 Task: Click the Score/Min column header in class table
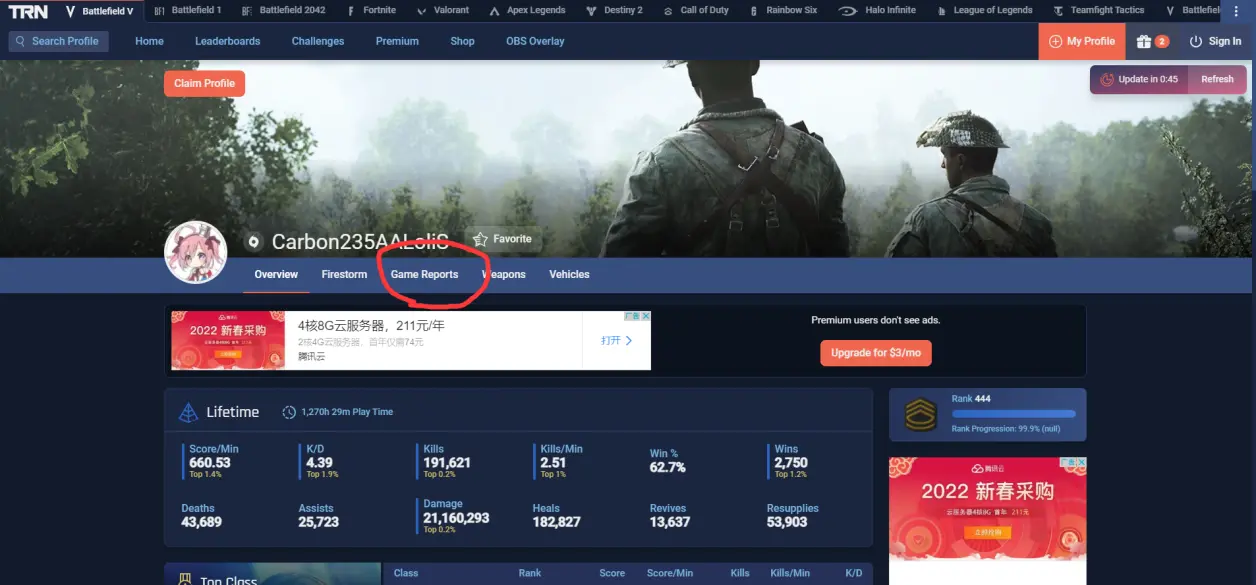(x=669, y=573)
